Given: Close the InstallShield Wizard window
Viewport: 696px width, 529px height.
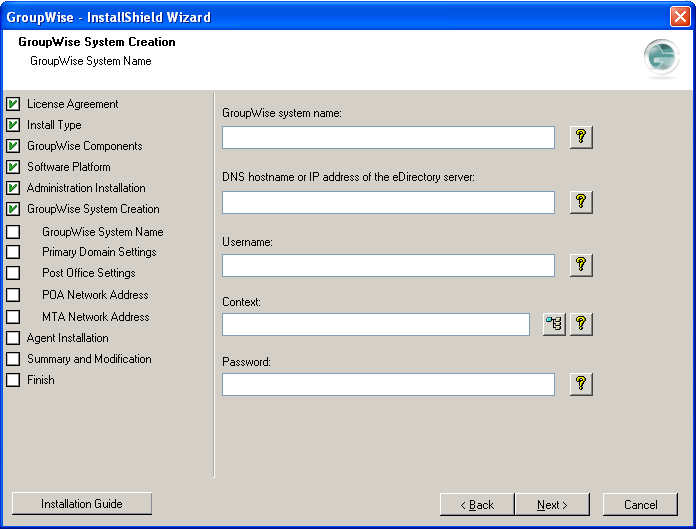Looking at the screenshot, I should [679, 17].
